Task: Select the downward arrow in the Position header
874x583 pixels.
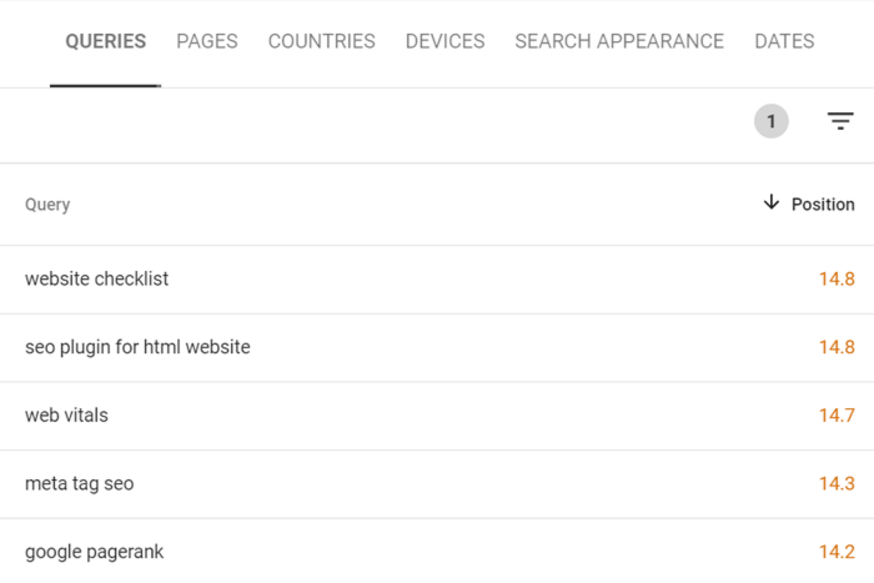Action: 770,203
